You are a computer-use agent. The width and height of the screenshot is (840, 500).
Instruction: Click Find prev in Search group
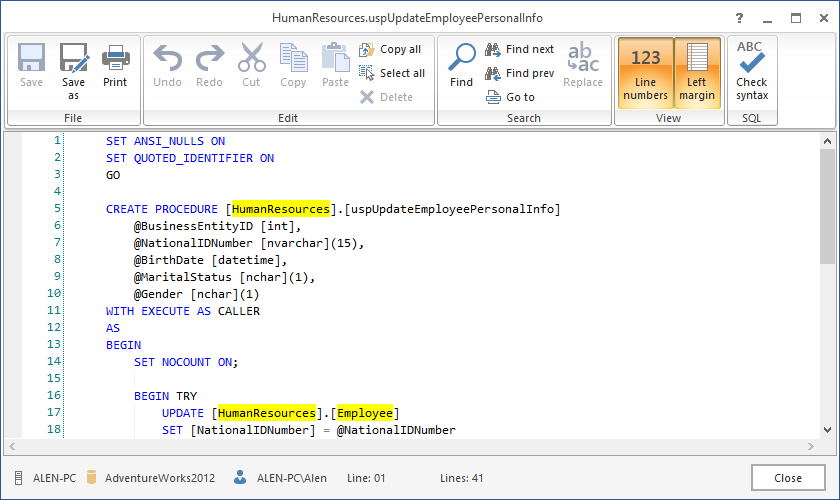pyautogui.click(x=519, y=73)
